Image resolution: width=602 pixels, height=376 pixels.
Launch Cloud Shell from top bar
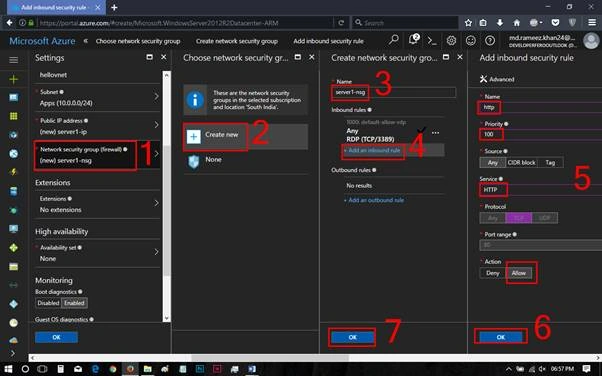(432, 41)
